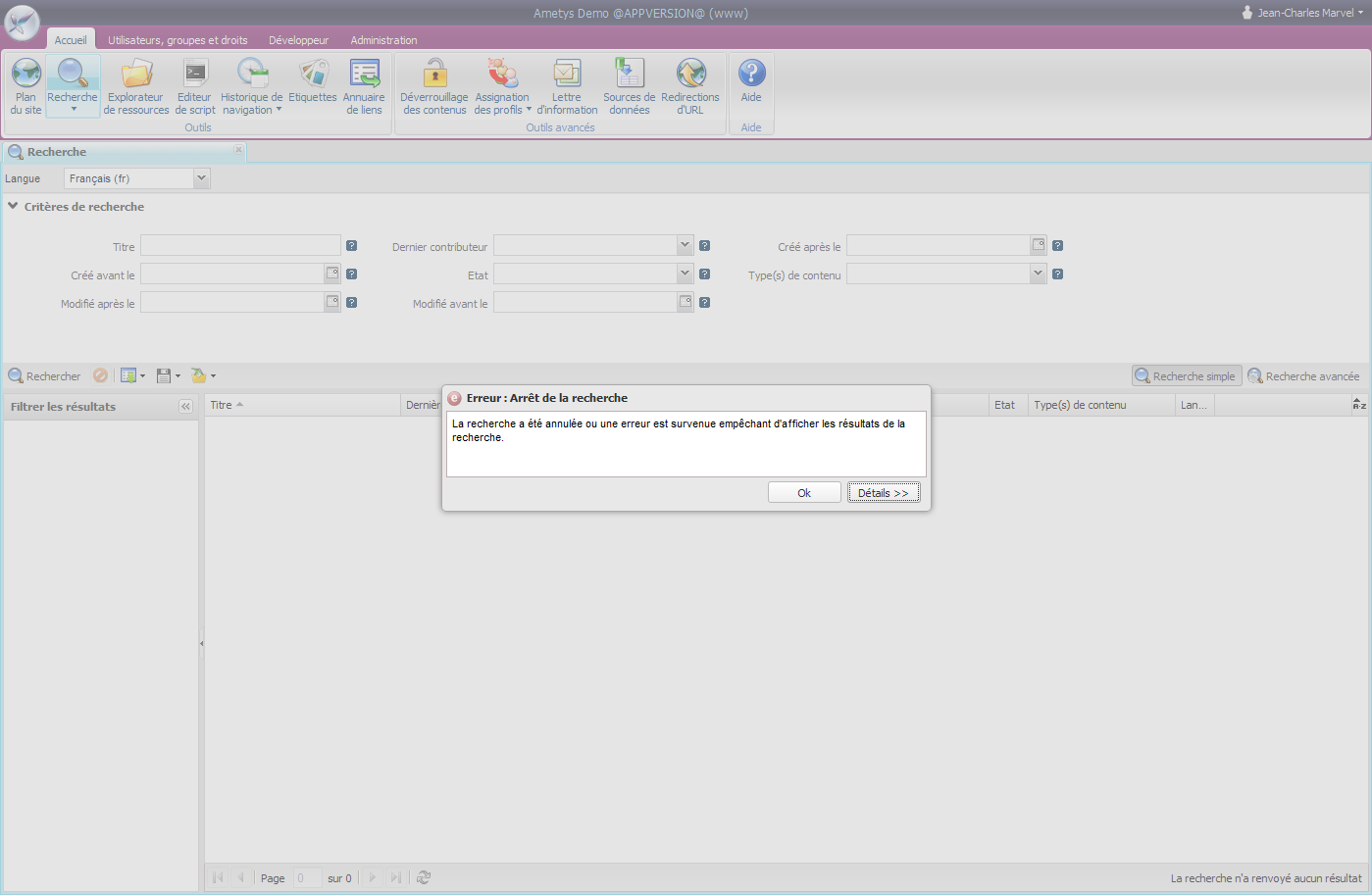Viewport: 1372px width, 895px height.
Task: Open calendar for Créé avant le
Action: (x=332, y=273)
